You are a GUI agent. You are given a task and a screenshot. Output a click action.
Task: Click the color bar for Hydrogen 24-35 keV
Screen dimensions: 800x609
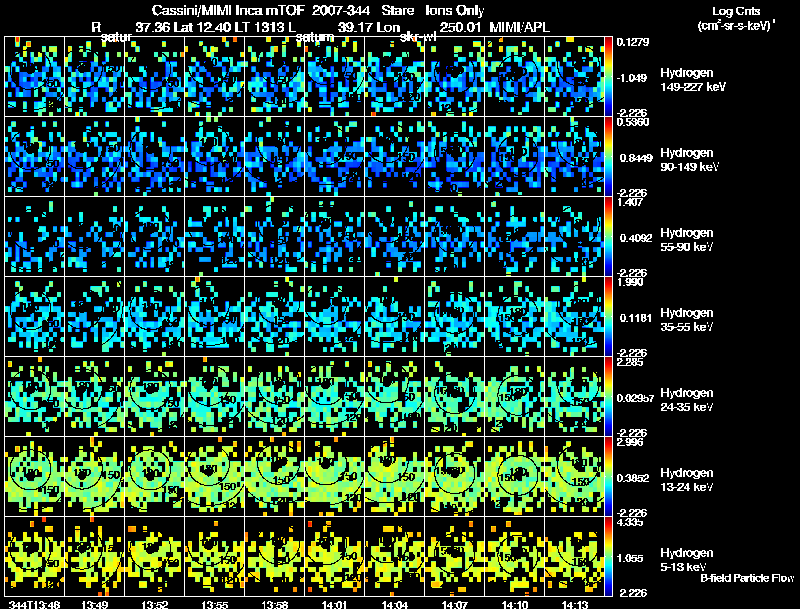608,397
